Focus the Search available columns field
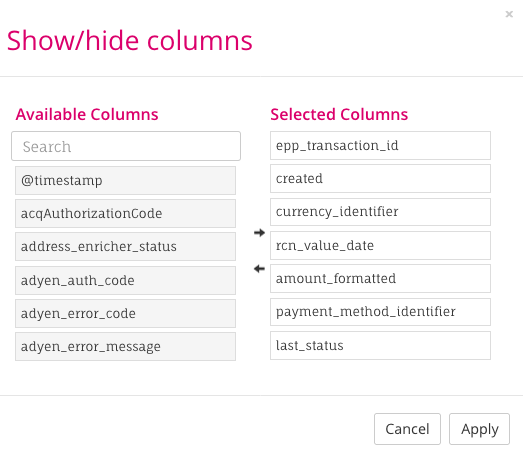 (x=126, y=146)
